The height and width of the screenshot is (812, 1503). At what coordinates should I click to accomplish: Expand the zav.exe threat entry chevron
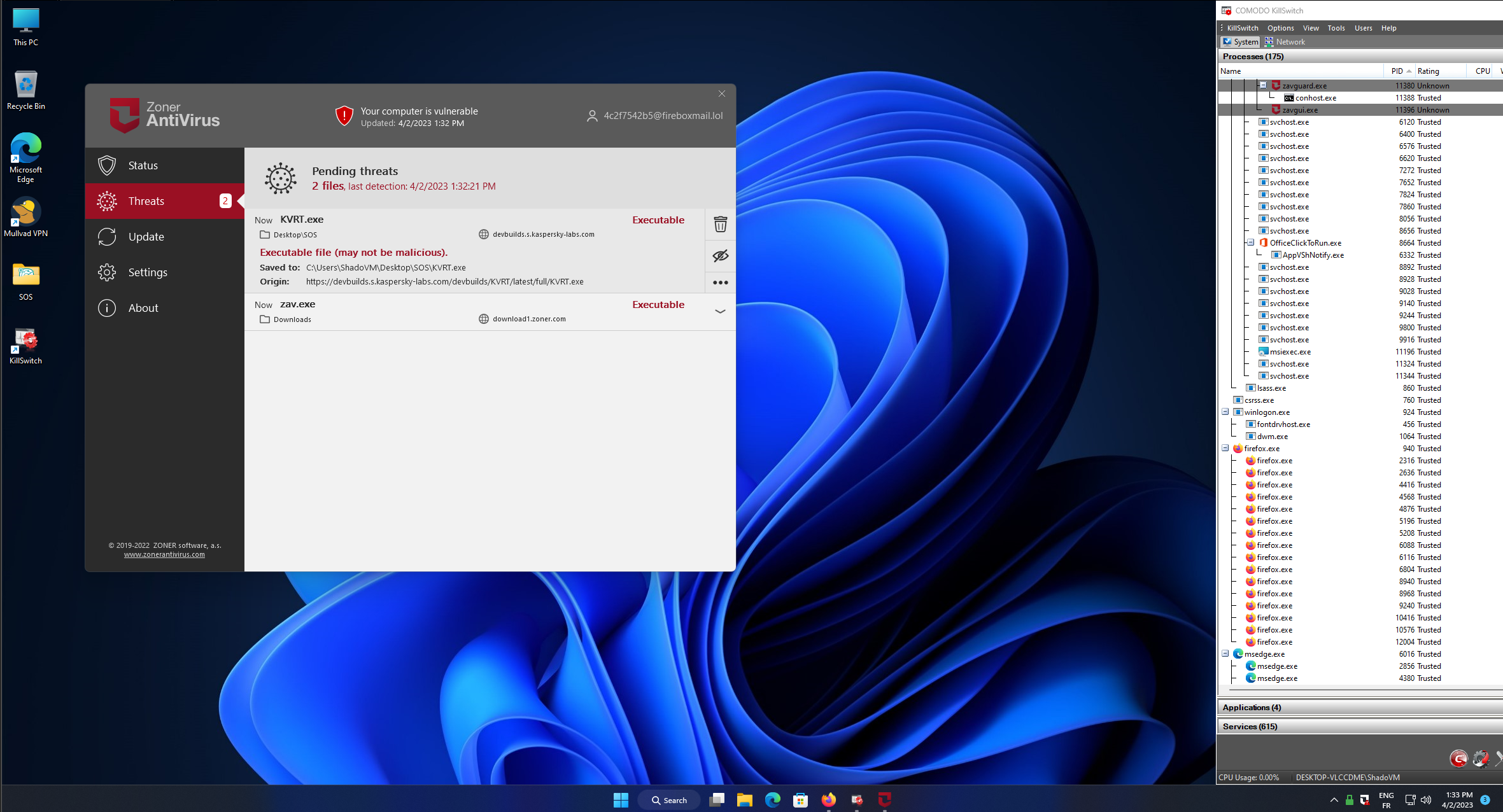(720, 311)
